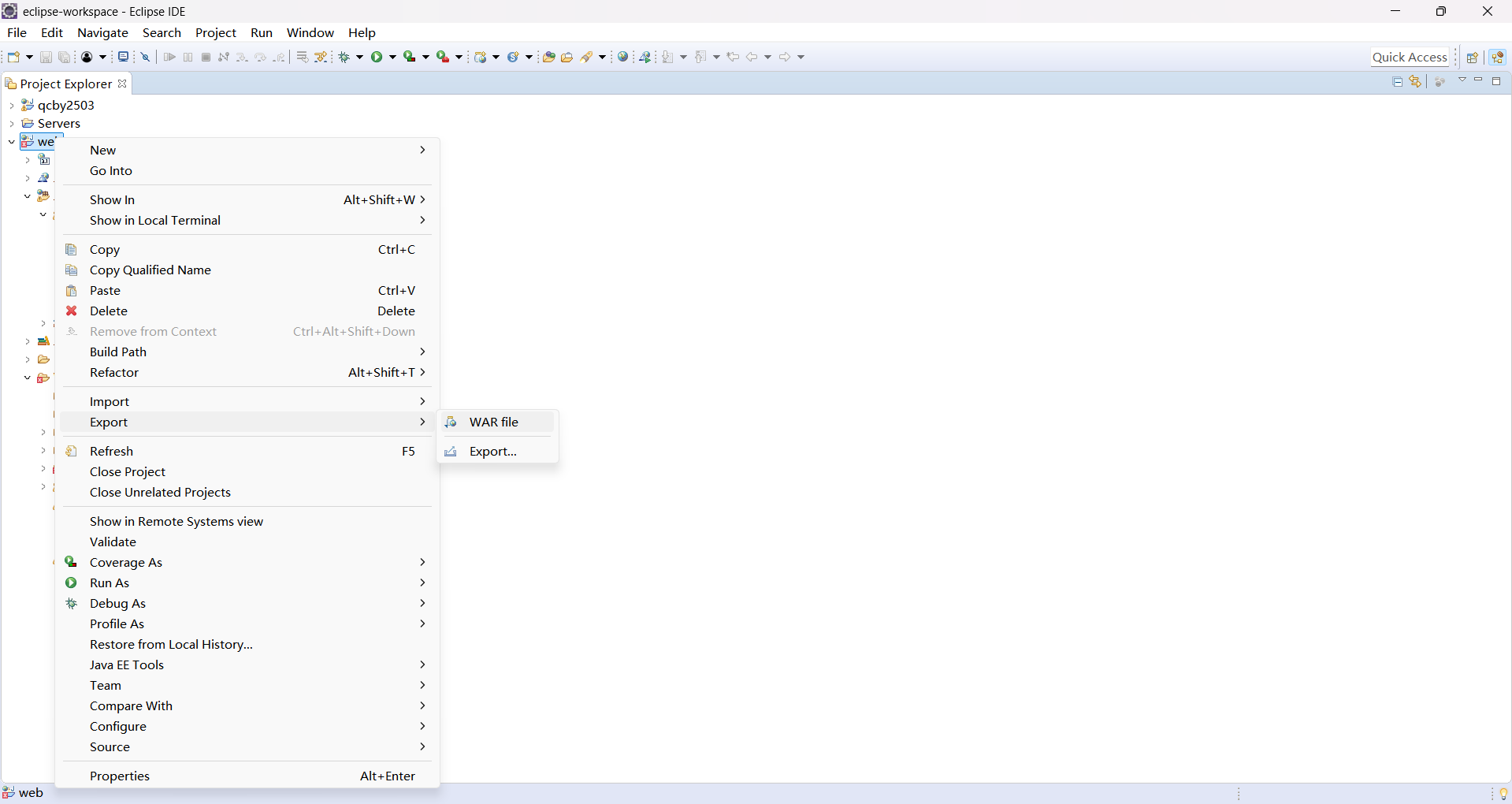The width and height of the screenshot is (1512, 804).
Task: Click the New Dynamic Web Project icon
Action: tap(481, 57)
